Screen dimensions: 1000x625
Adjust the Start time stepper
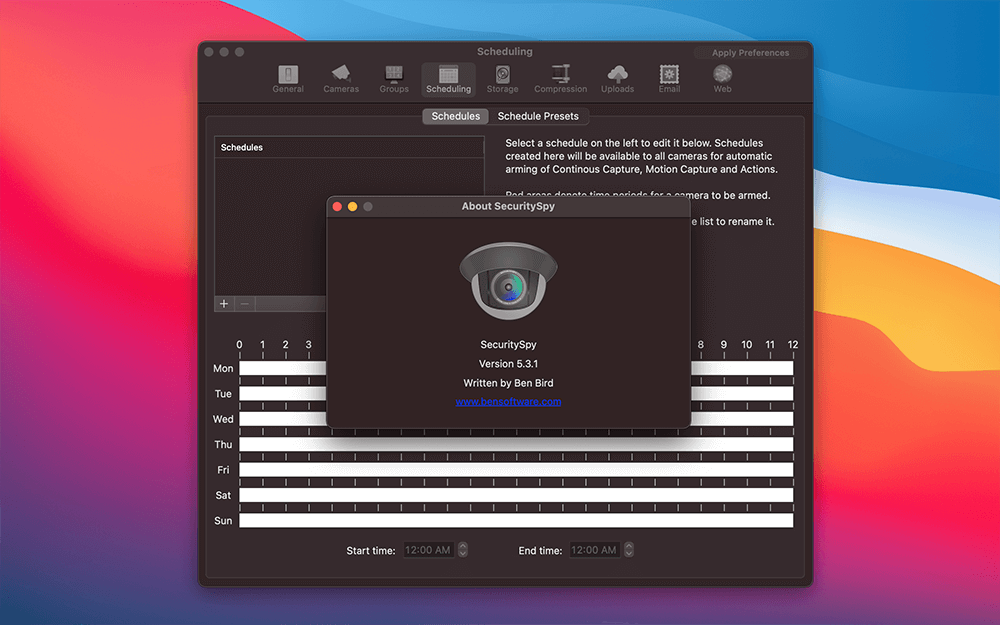pos(463,550)
